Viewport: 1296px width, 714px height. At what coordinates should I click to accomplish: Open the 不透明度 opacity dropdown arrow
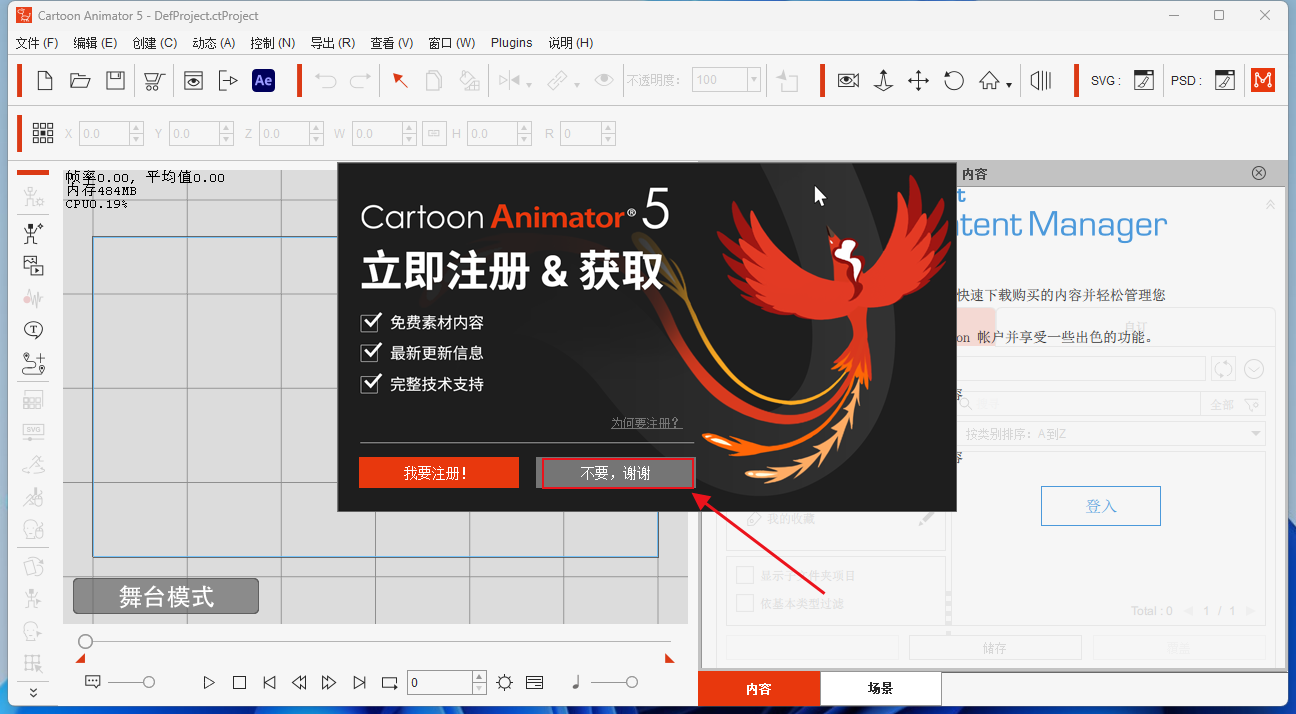click(754, 81)
